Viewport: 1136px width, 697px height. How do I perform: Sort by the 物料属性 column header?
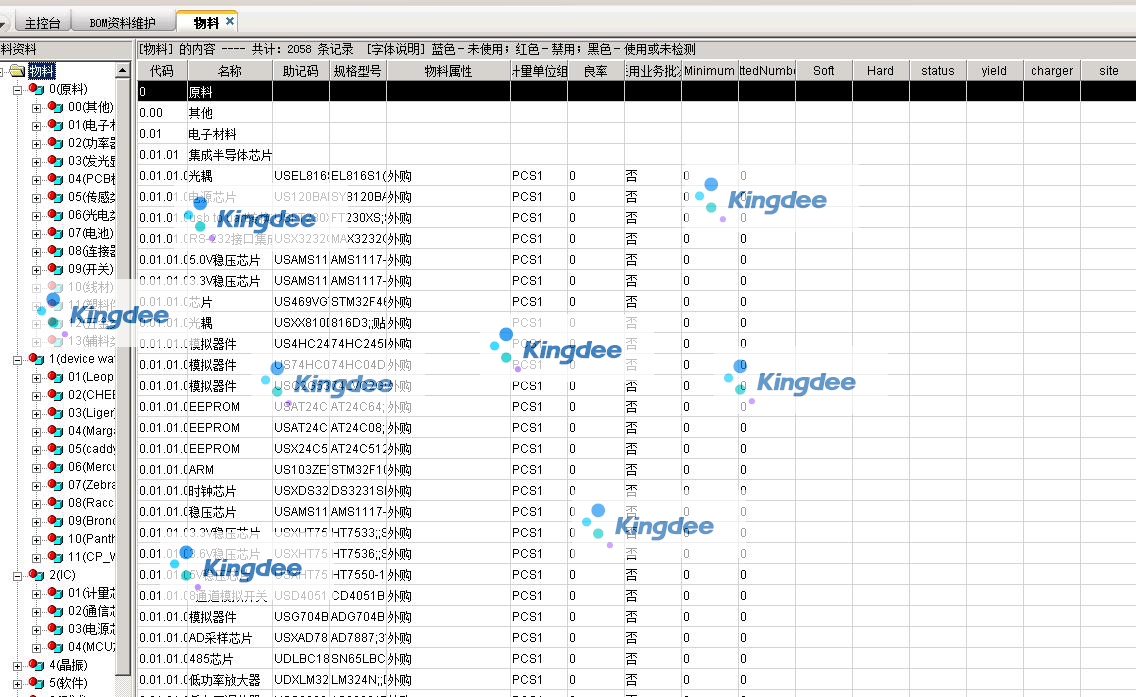447,71
